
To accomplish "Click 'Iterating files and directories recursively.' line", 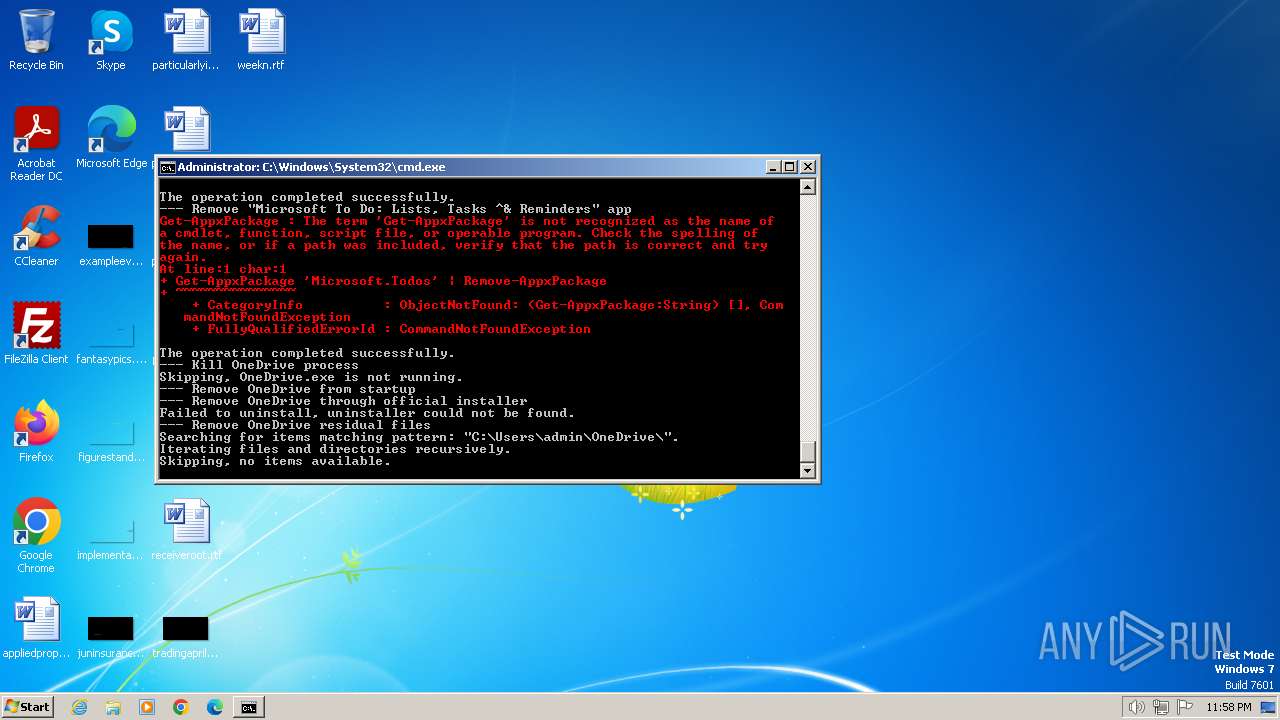I will [335, 449].
